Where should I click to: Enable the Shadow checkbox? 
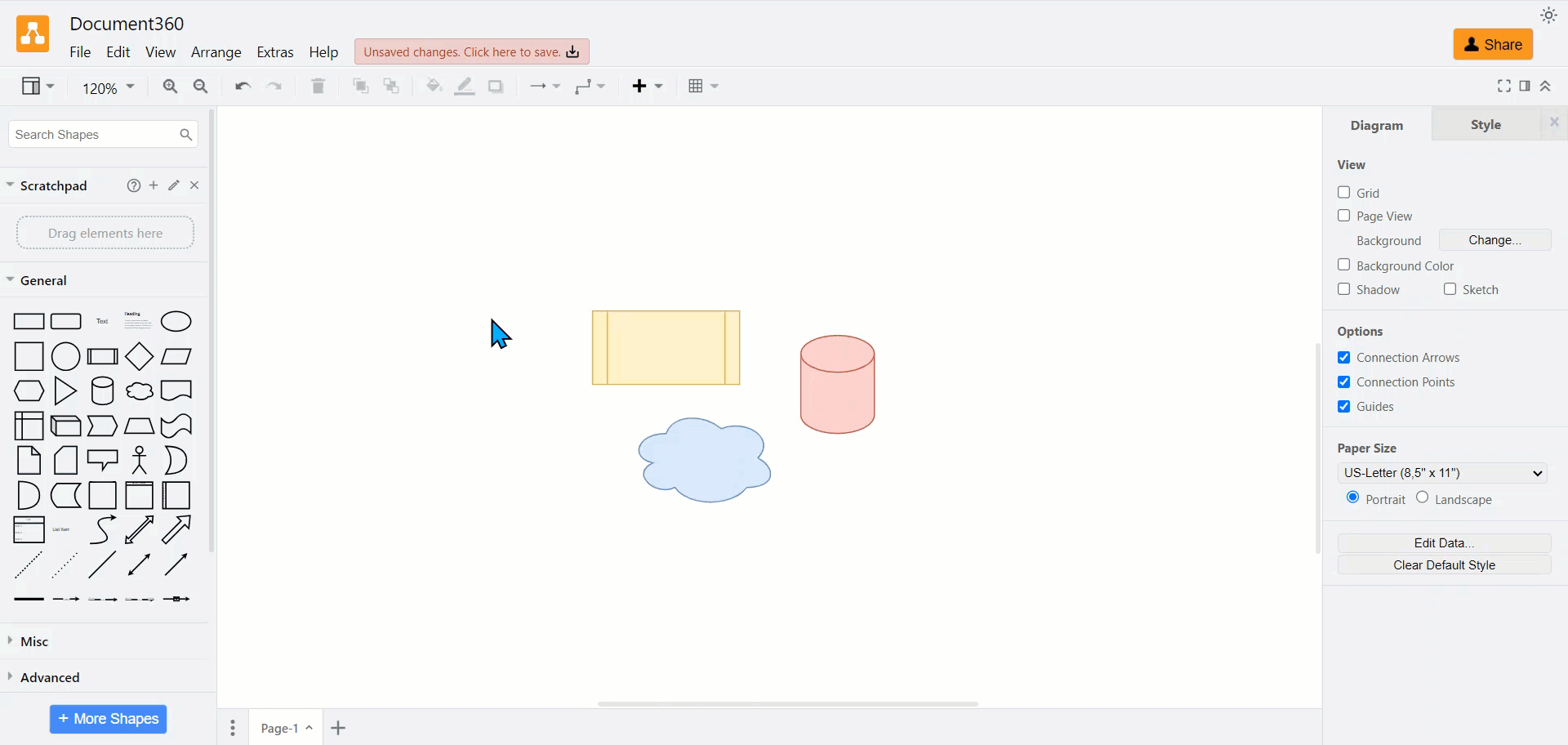[x=1344, y=289]
